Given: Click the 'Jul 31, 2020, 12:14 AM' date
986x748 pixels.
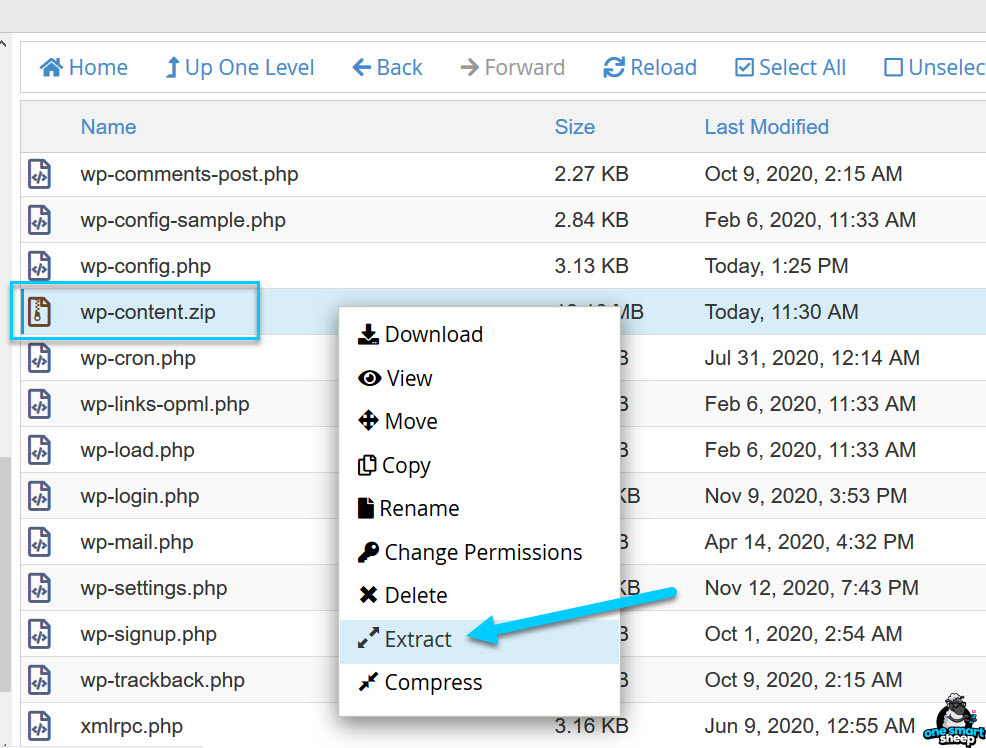Looking at the screenshot, I should [812, 358].
